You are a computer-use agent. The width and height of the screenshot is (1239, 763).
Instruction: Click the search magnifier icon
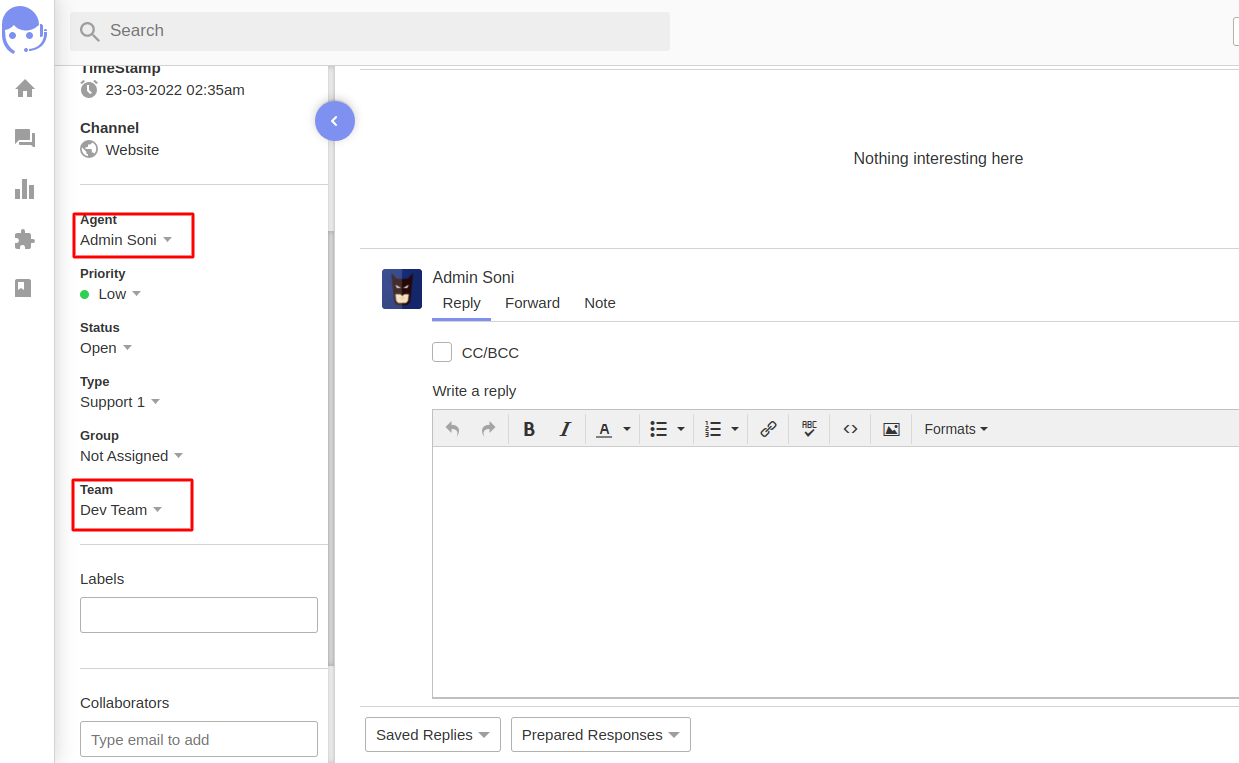click(x=90, y=32)
